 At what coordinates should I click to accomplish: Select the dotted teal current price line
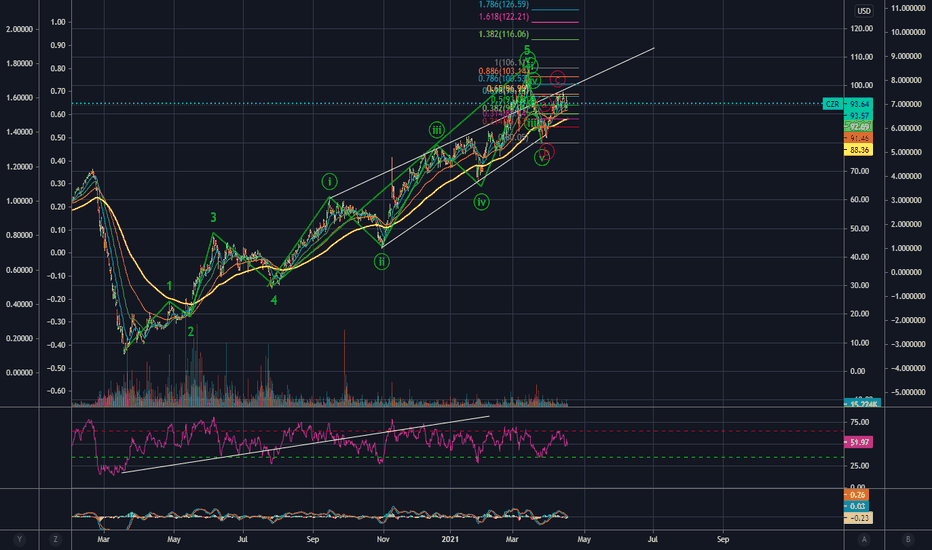tap(446, 104)
